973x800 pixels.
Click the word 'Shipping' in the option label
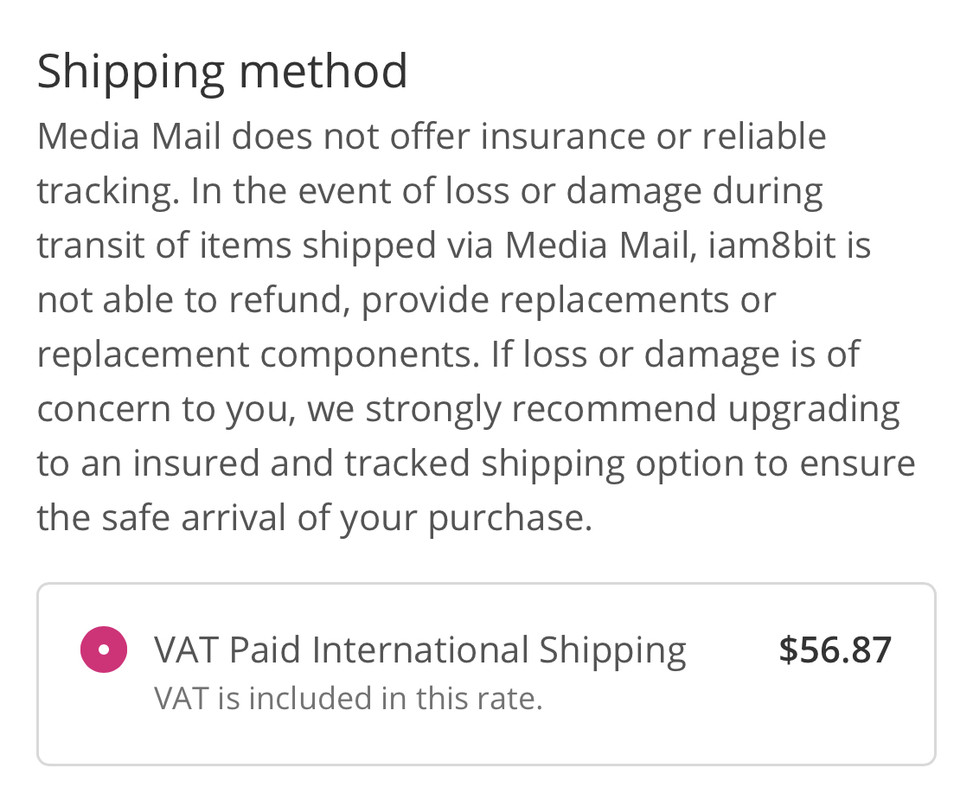(612, 652)
